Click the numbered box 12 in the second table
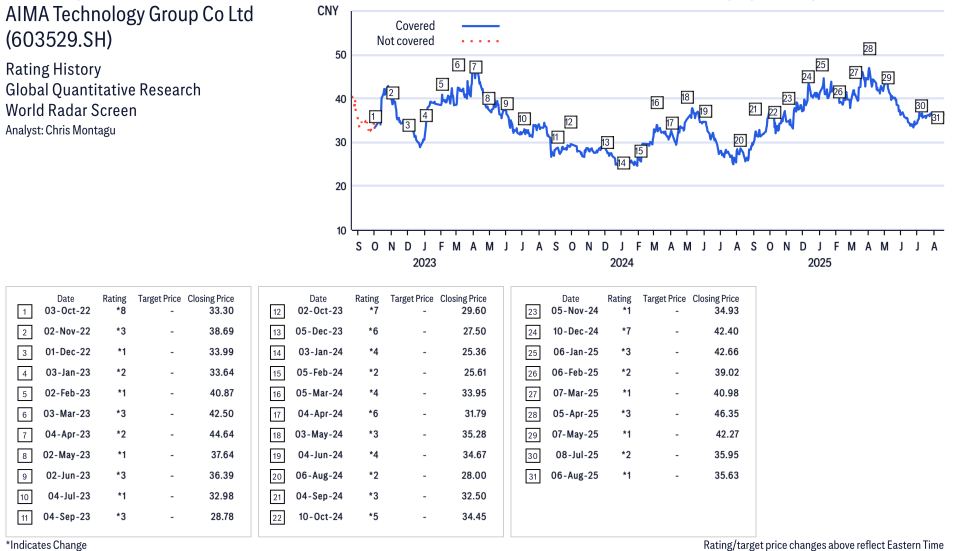Viewport: 955px width, 551px height. point(277,312)
